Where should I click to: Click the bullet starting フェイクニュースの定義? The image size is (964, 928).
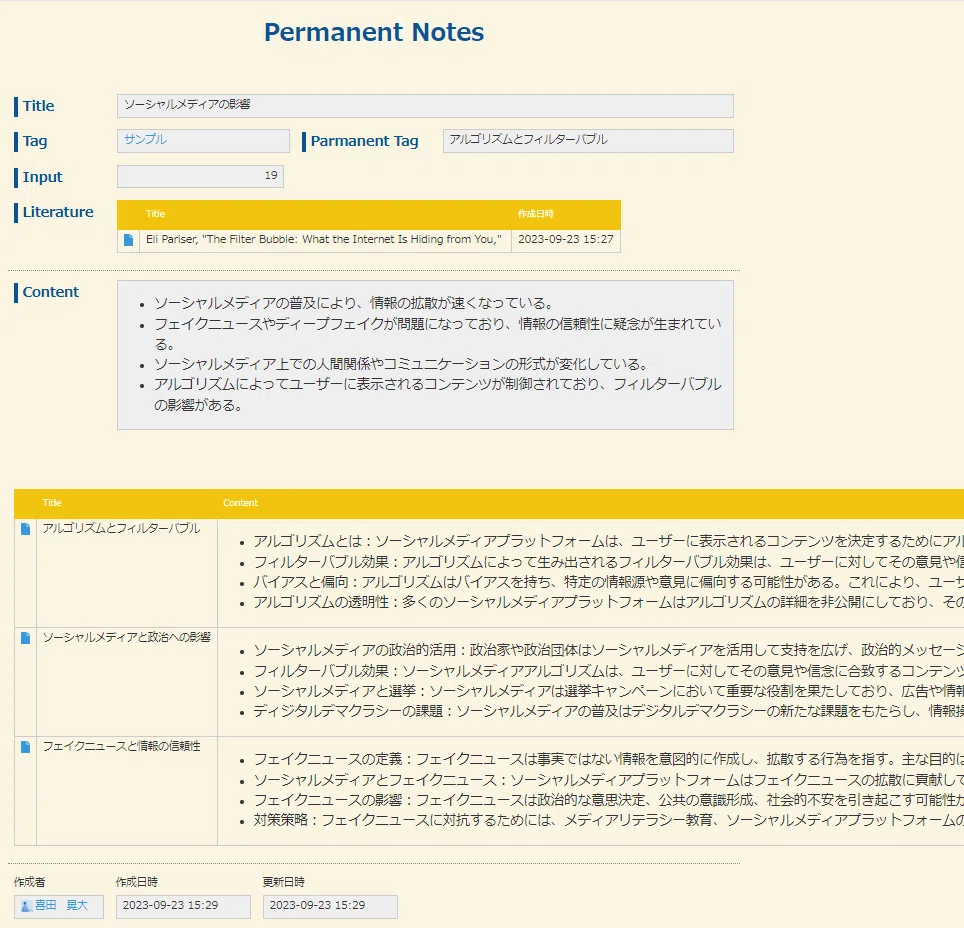608,759
